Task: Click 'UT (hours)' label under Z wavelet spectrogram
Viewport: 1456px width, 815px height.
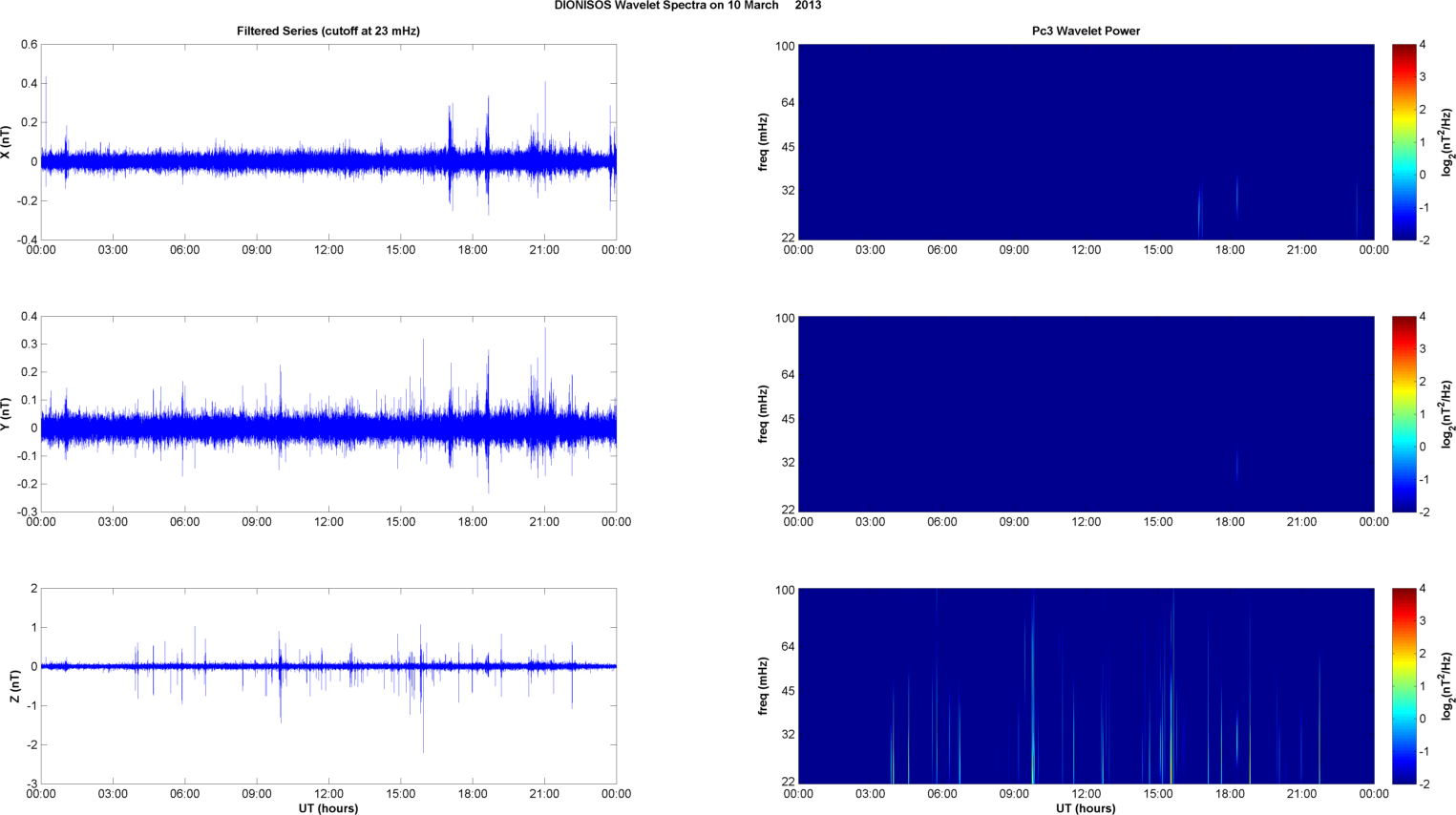Action: 1086,808
